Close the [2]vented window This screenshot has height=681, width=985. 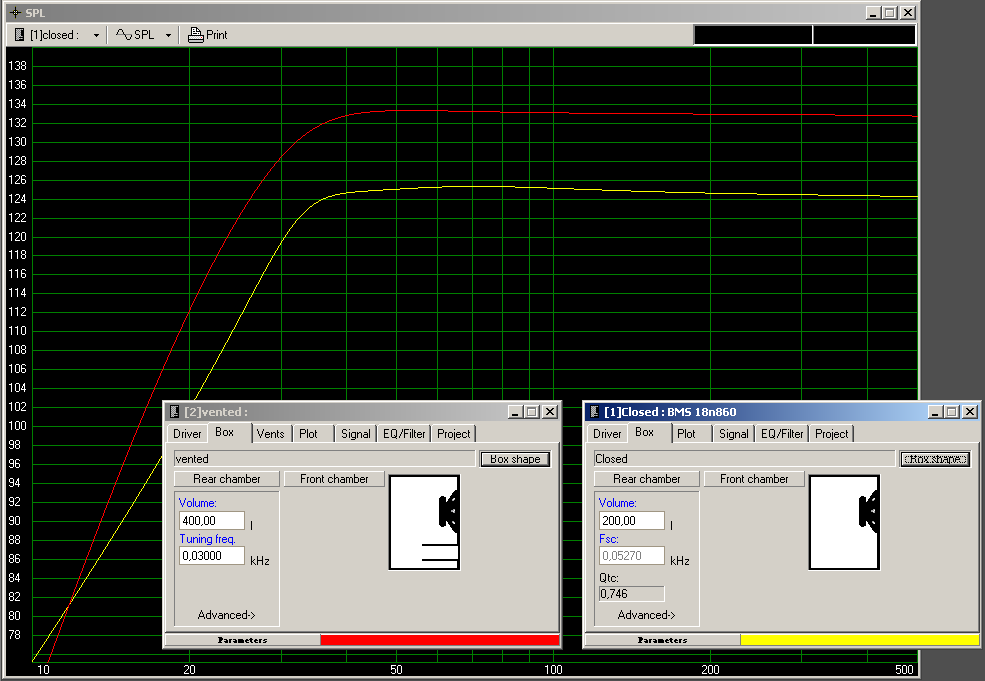coord(550,412)
